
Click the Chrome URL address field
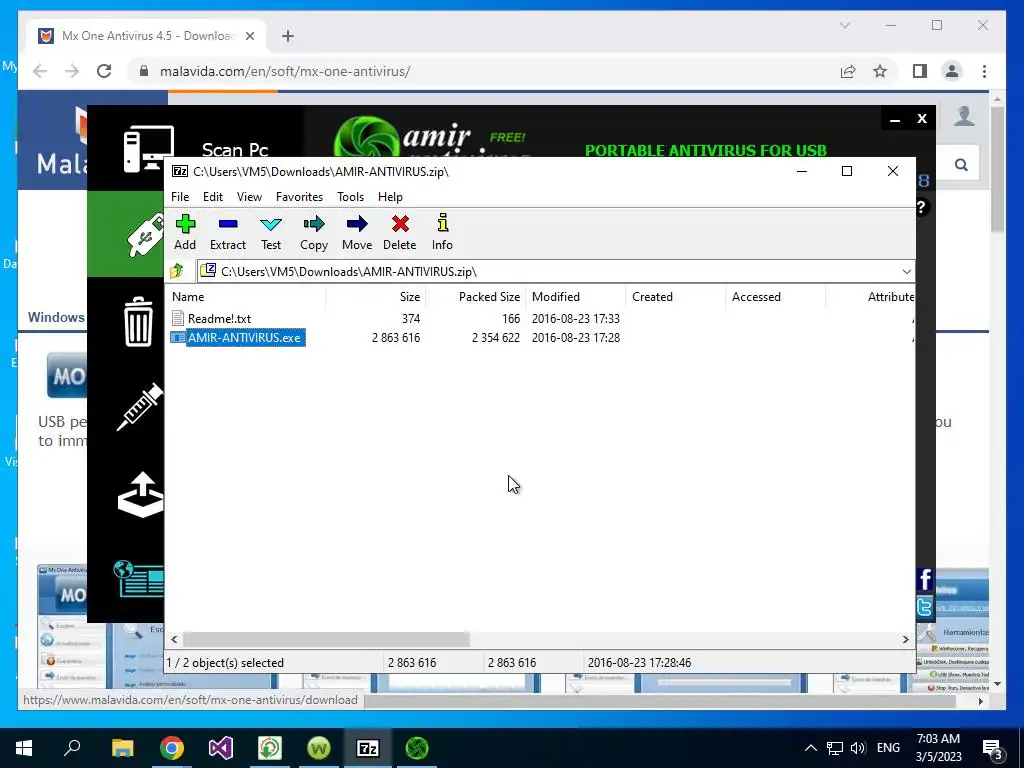[481, 71]
